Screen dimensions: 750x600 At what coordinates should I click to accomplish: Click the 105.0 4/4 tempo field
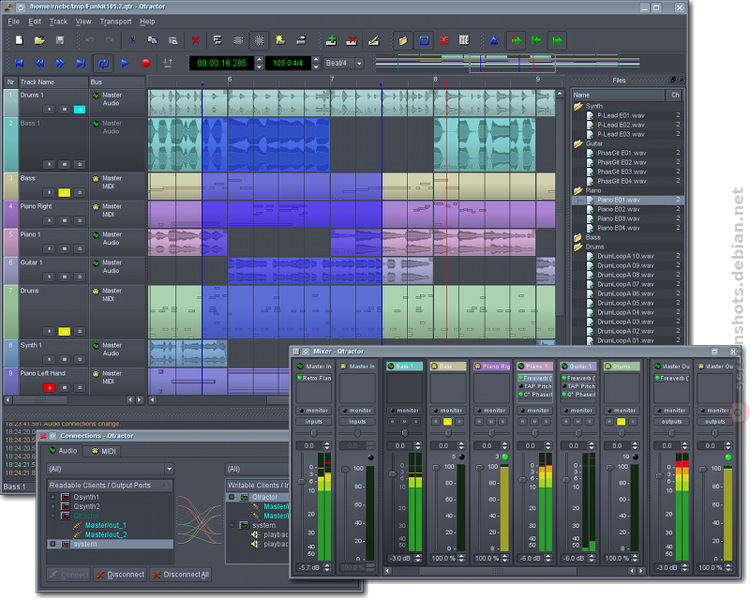[288, 63]
